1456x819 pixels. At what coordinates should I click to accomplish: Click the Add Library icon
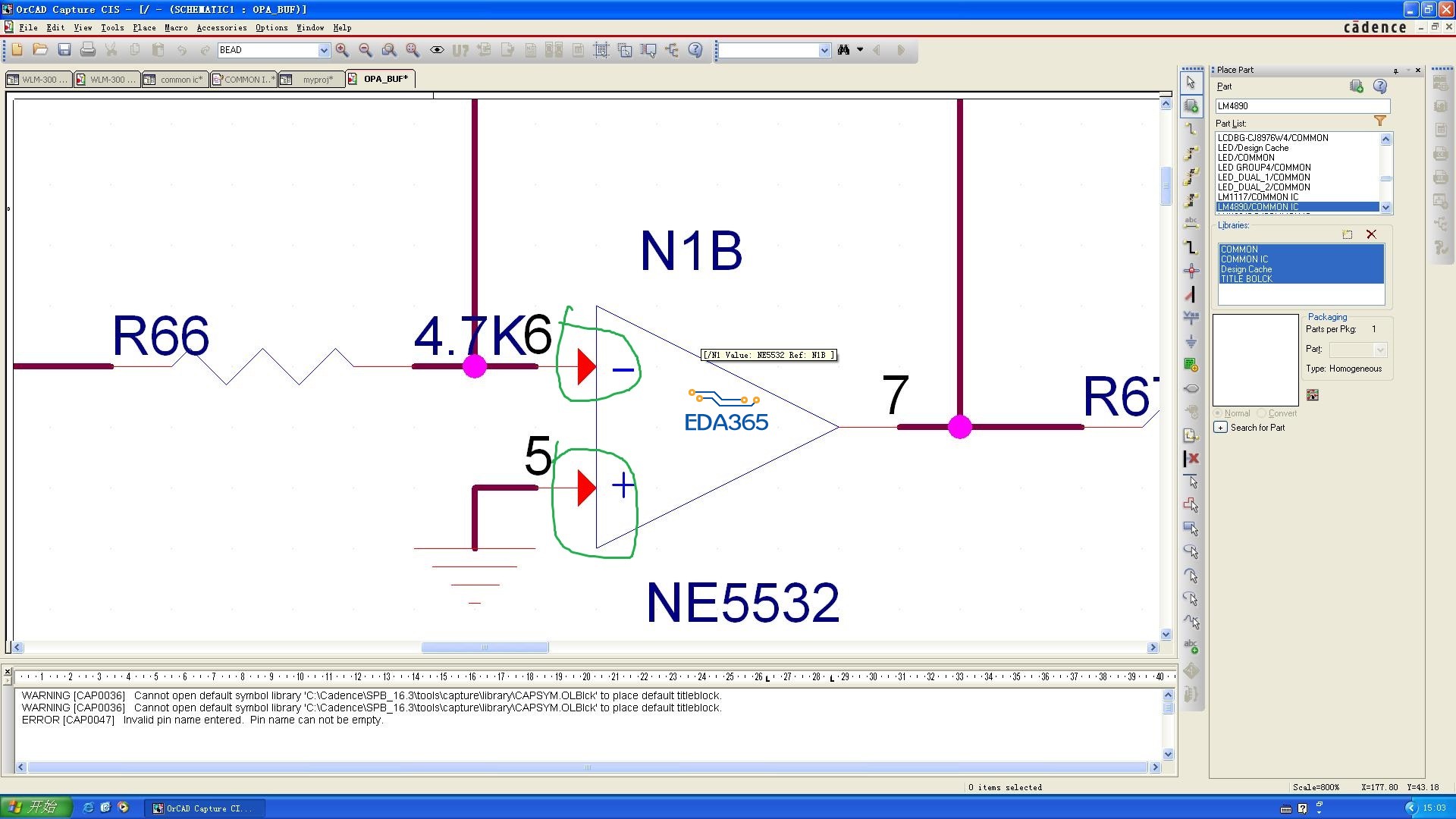[x=1348, y=234]
